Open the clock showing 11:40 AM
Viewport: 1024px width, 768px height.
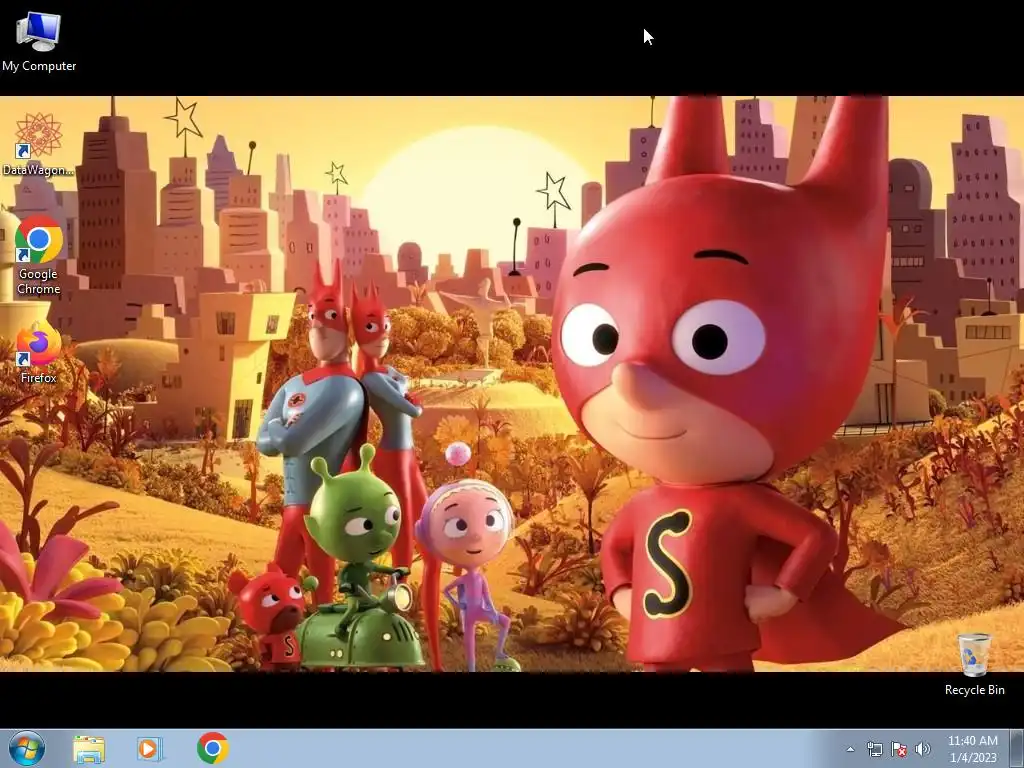point(972,749)
